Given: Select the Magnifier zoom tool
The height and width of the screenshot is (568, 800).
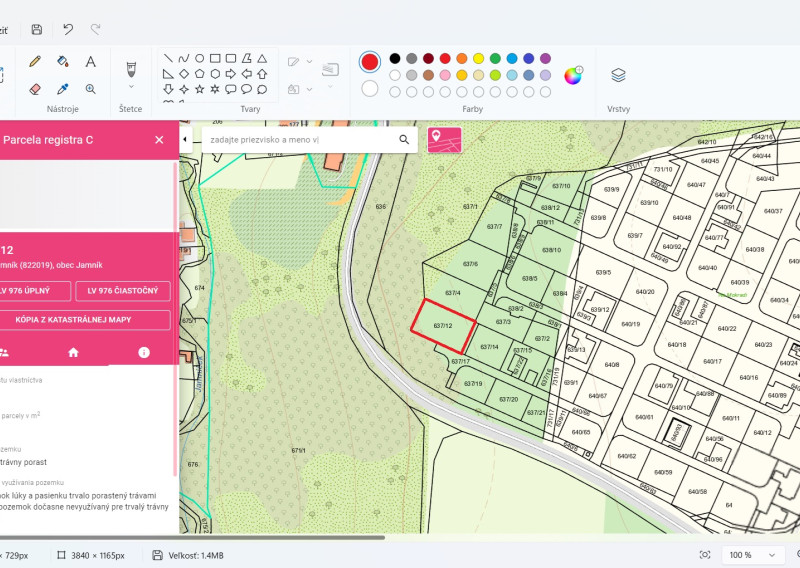Looking at the screenshot, I should [x=90, y=89].
